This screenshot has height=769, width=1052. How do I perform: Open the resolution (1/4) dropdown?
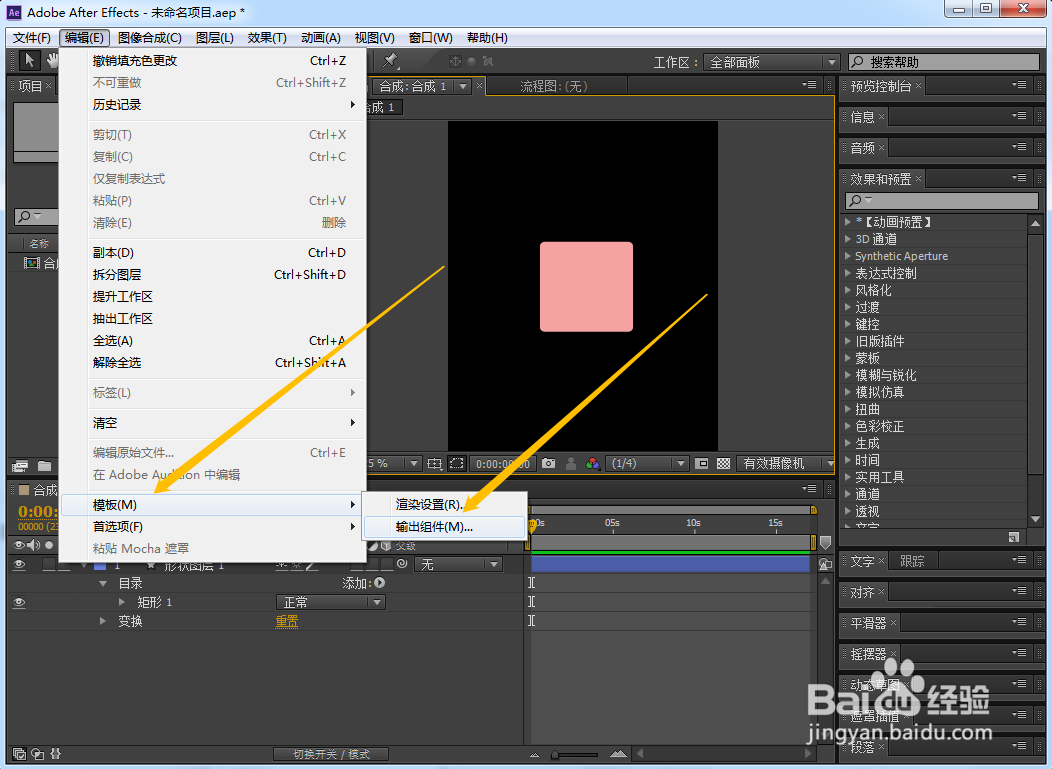[647, 464]
